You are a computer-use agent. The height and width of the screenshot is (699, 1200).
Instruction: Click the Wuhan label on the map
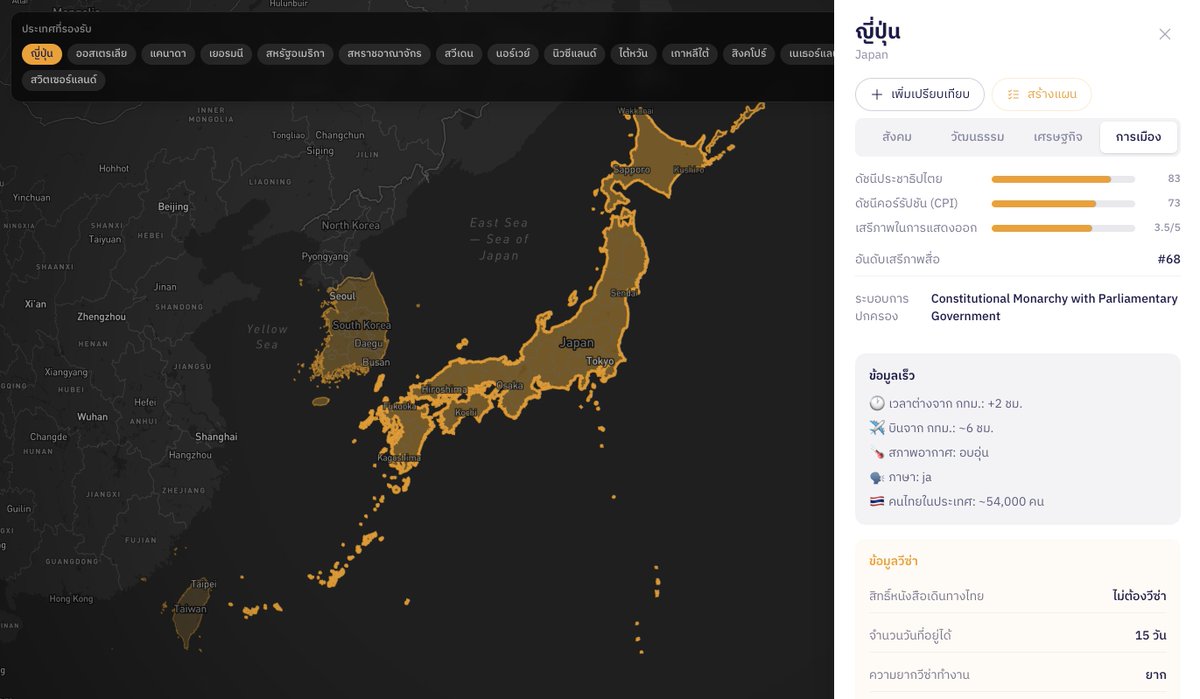coord(92,417)
